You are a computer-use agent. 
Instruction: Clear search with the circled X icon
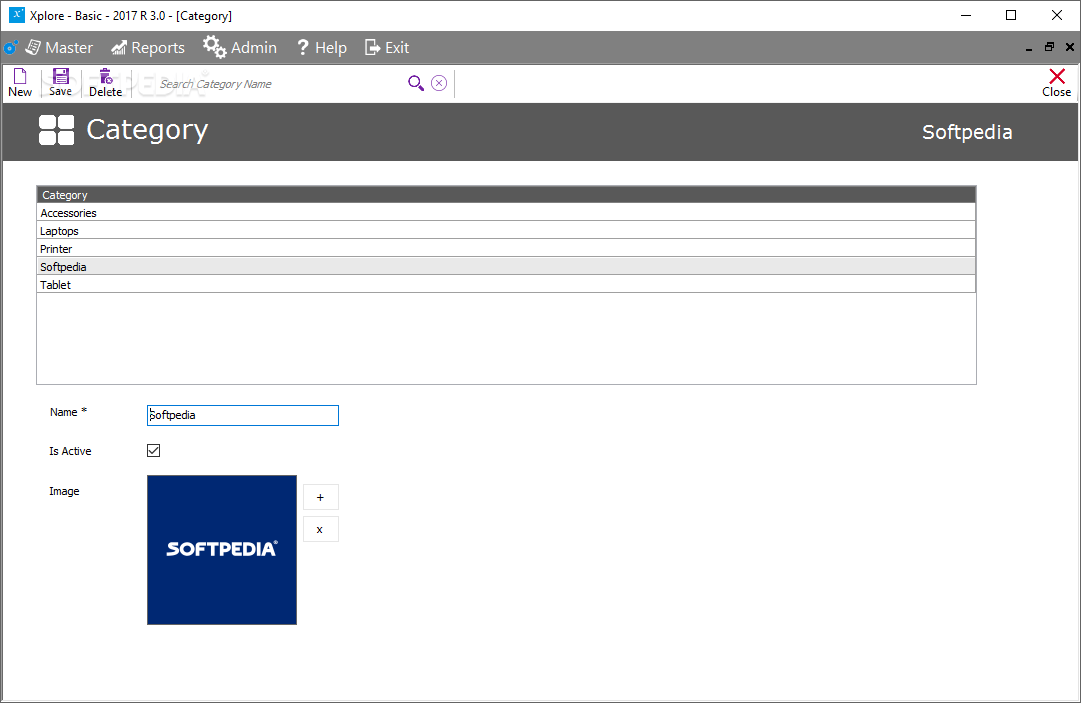click(439, 83)
